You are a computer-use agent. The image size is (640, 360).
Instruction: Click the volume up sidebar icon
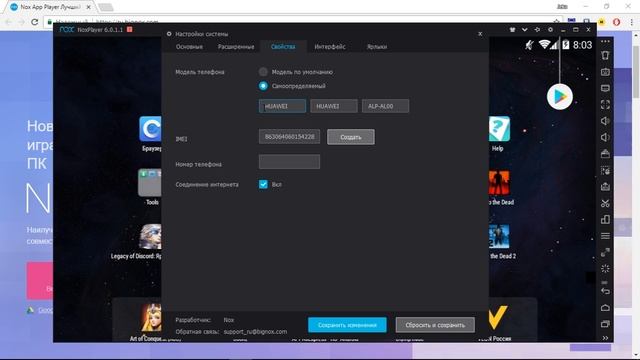point(605,121)
